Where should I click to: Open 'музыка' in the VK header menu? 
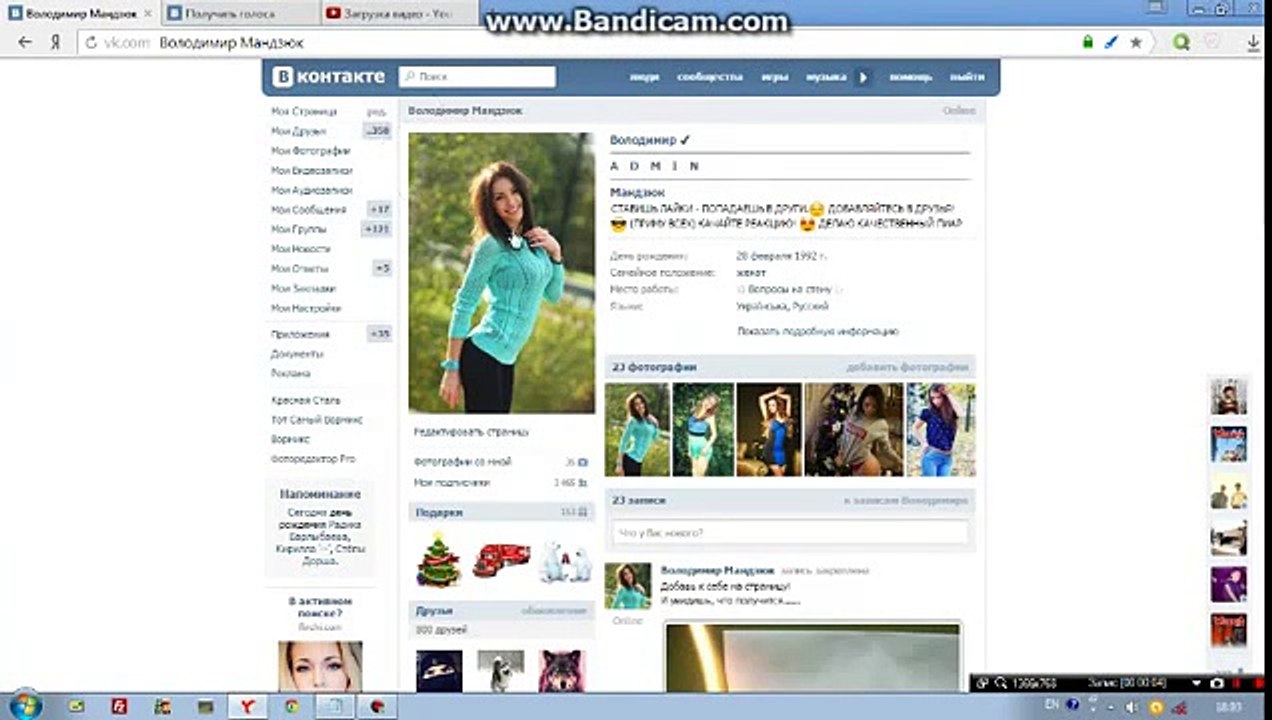coord(826,76)
